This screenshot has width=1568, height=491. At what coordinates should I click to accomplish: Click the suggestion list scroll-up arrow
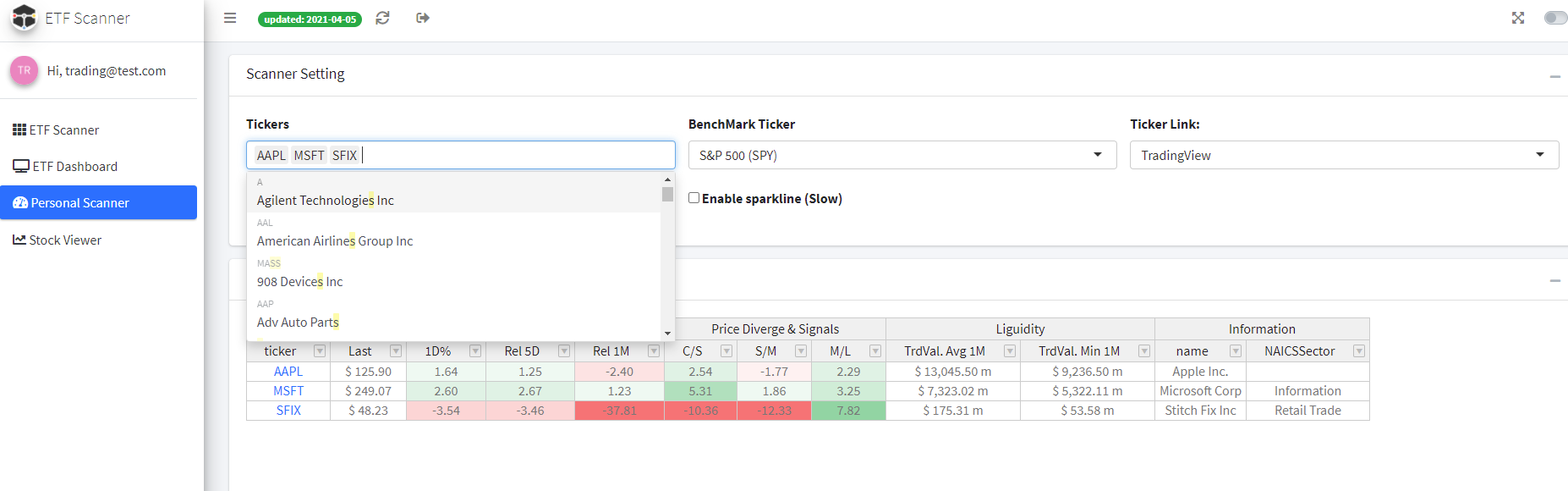pyautogui.click(x=667, y=179)
